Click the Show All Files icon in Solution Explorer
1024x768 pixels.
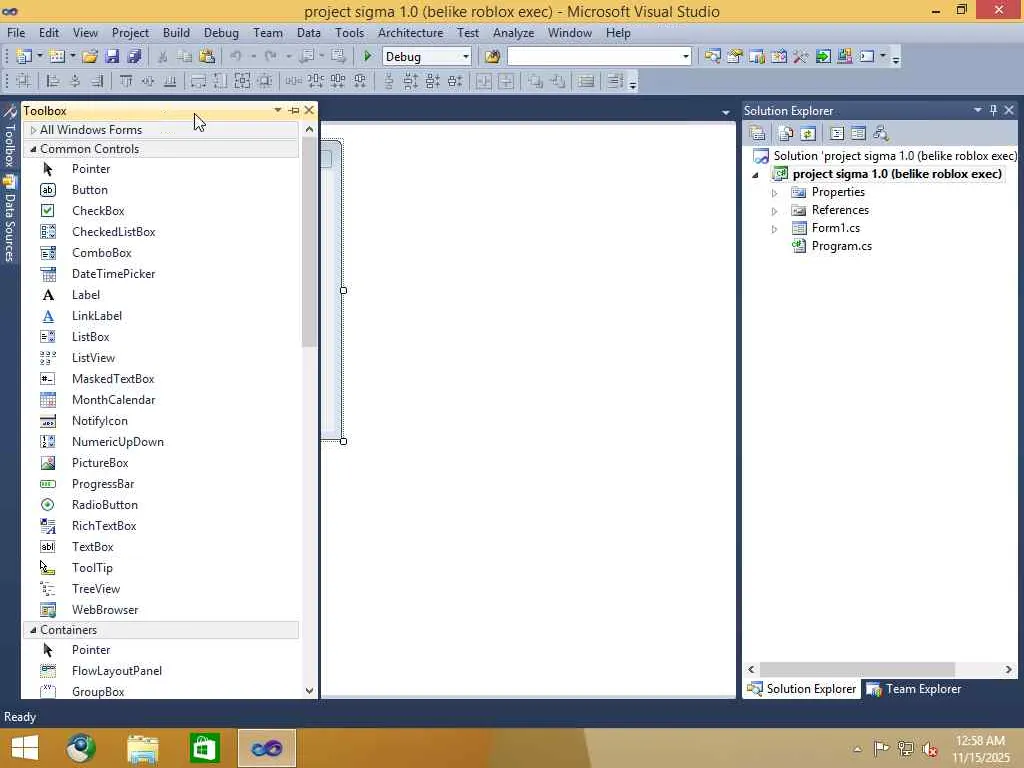[x=786, y=133]
